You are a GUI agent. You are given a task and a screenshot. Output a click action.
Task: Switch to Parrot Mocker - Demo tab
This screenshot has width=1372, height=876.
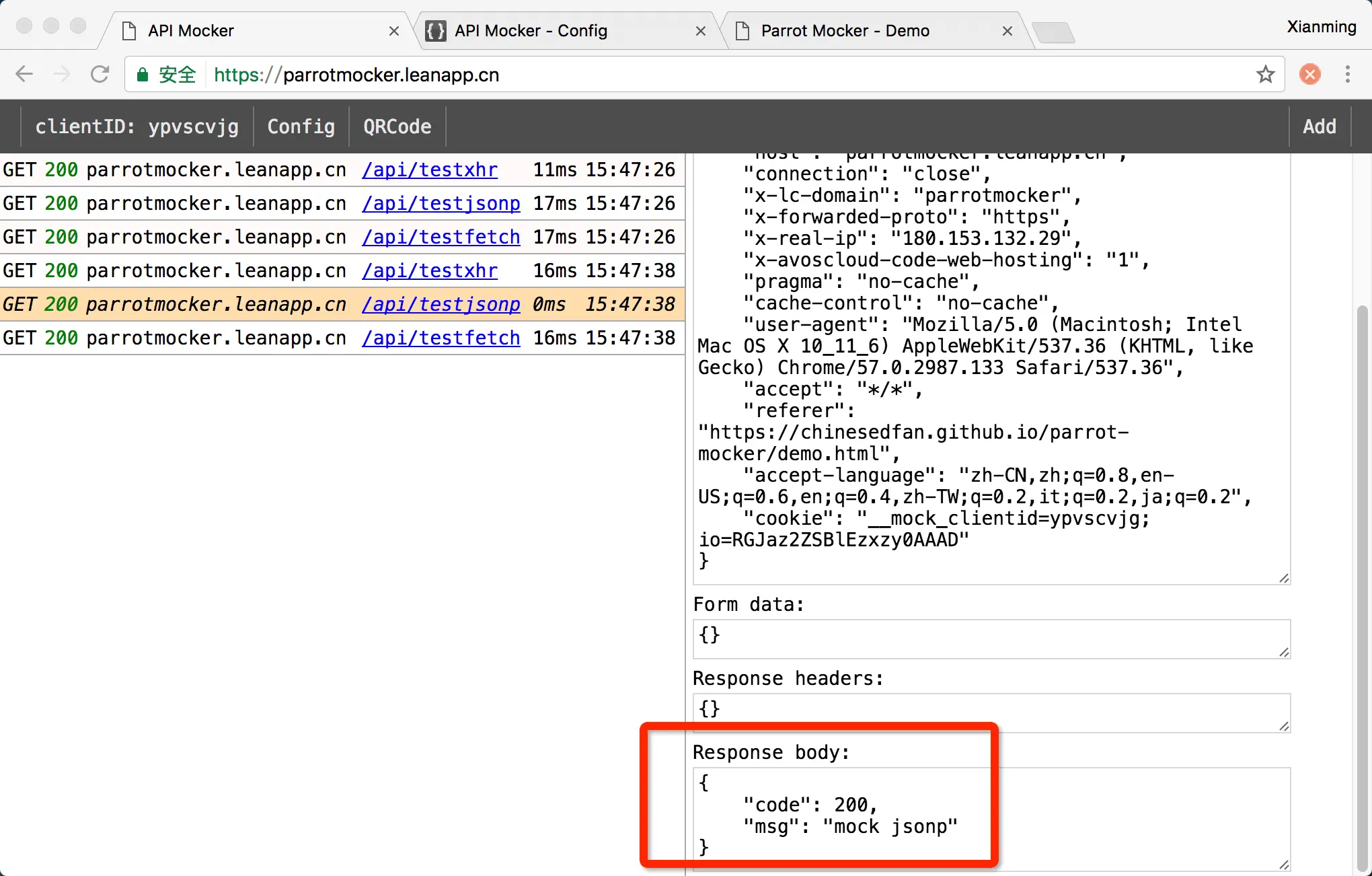pos(845,31)
